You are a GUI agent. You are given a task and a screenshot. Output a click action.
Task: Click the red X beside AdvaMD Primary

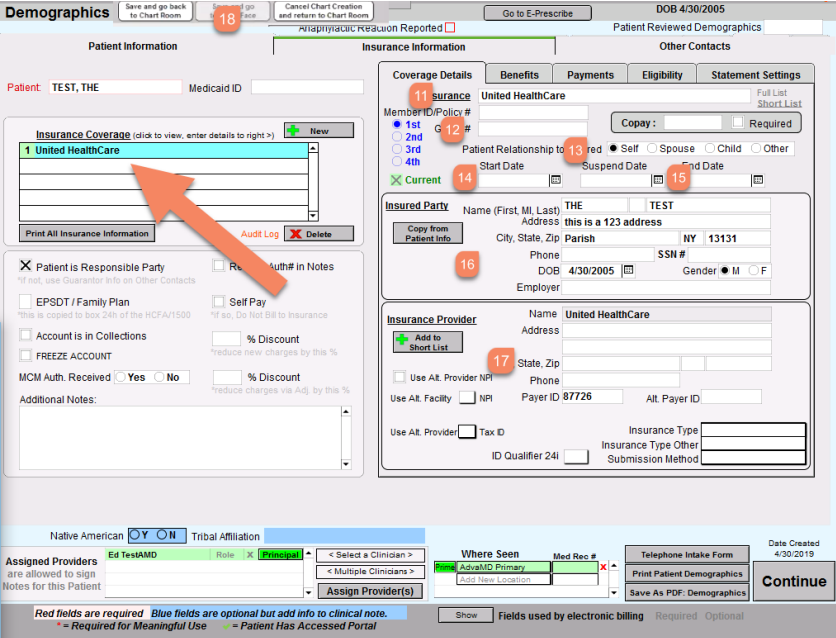[602, 567]
